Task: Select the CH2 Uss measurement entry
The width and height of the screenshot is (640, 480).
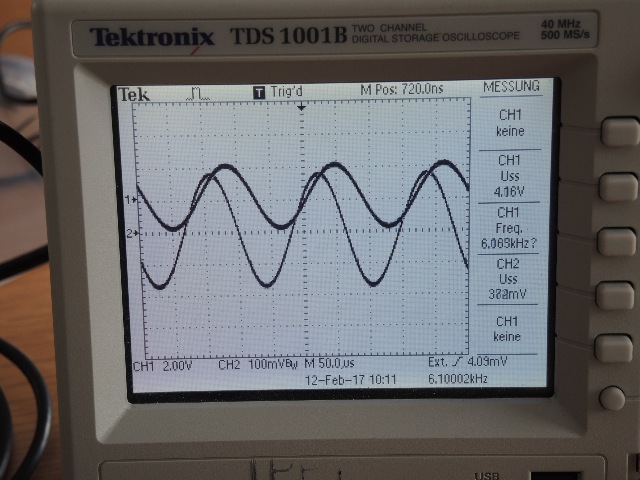Action: point(507,279)
